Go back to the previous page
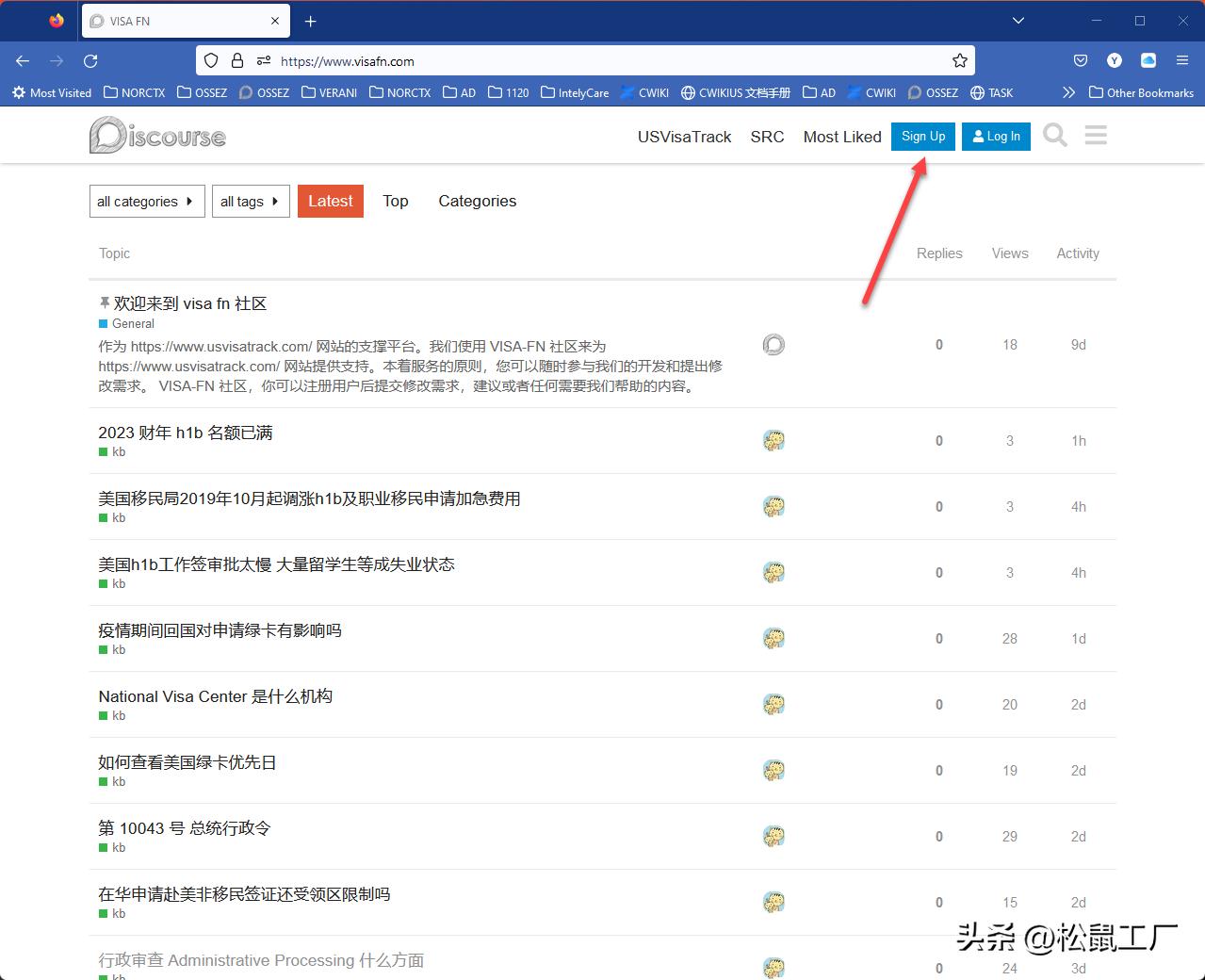The width and height of the screenshot is (1205, 980). [x=23, y=60]
